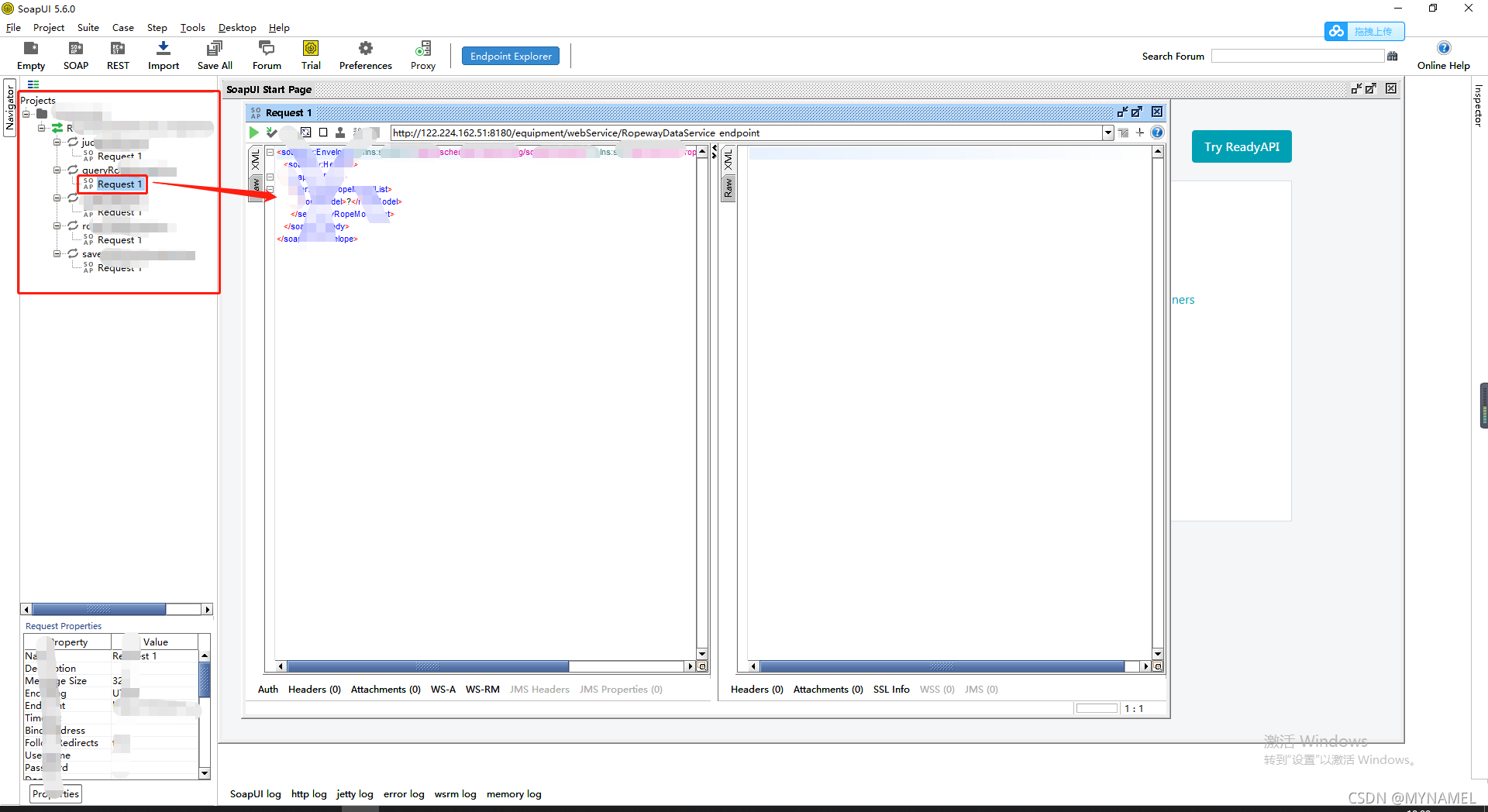
Task: Click the Endpoint Explorer button
Action: click(511, 56)
